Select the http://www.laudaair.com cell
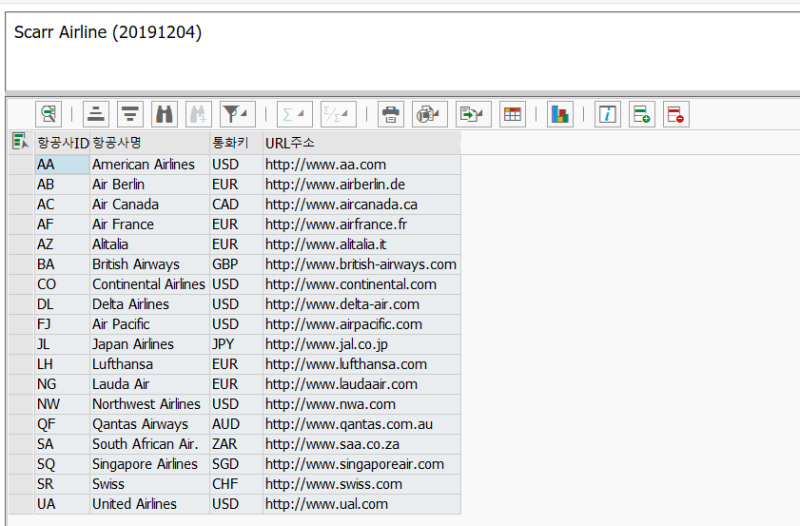Screen dimensions: 800x526 362,384
